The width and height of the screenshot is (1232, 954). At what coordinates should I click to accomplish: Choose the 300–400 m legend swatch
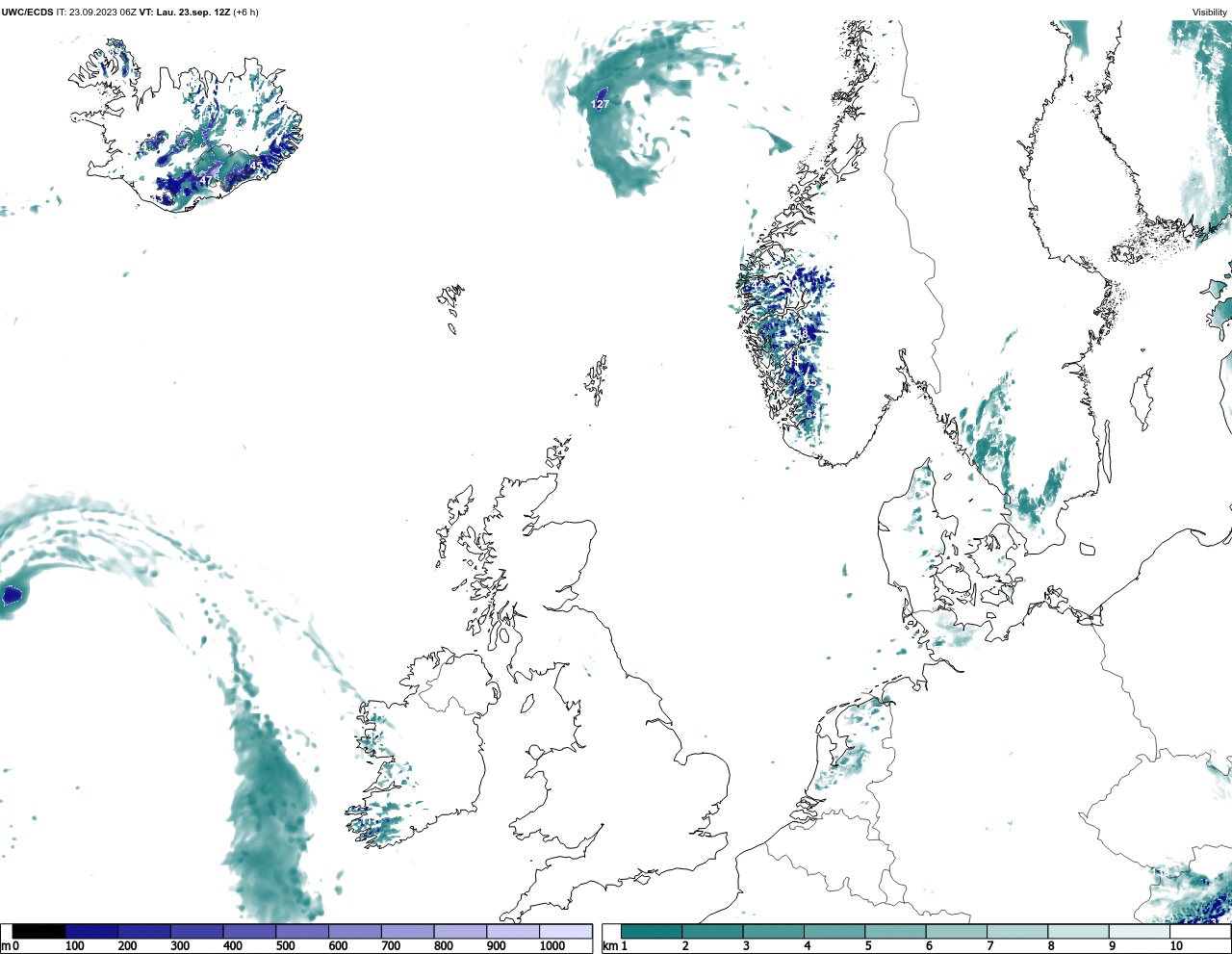point(196,932)
